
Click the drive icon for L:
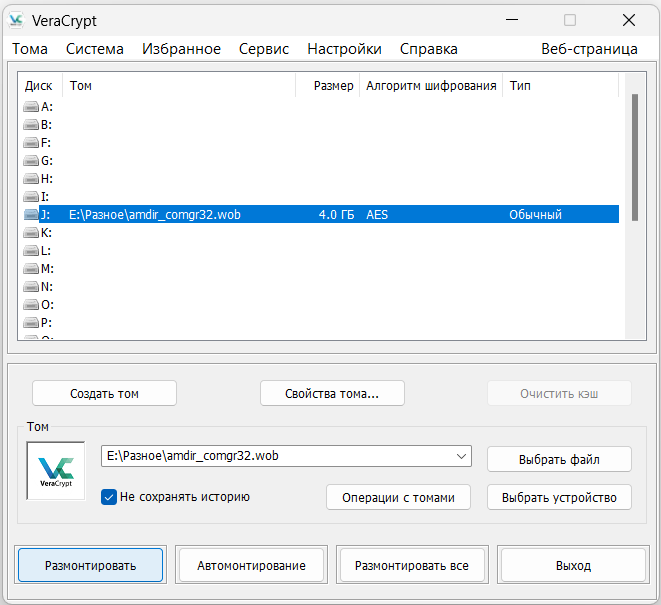click(31, 251)
